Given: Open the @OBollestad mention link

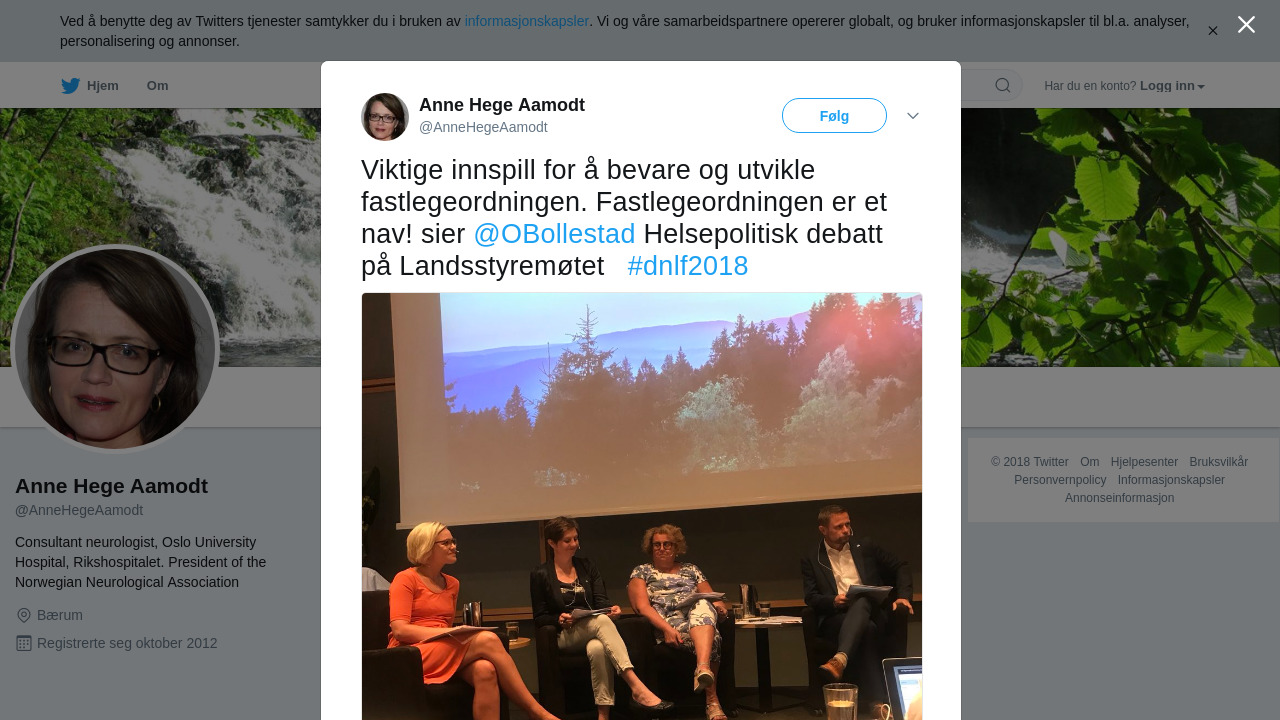Looking at the screenshot, I should pyautogui.click(x=554, y=234).
